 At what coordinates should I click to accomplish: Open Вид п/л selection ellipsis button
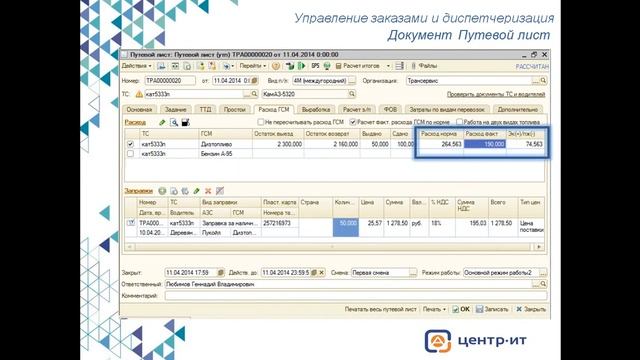pyautogui.click(x=352, y=81)
